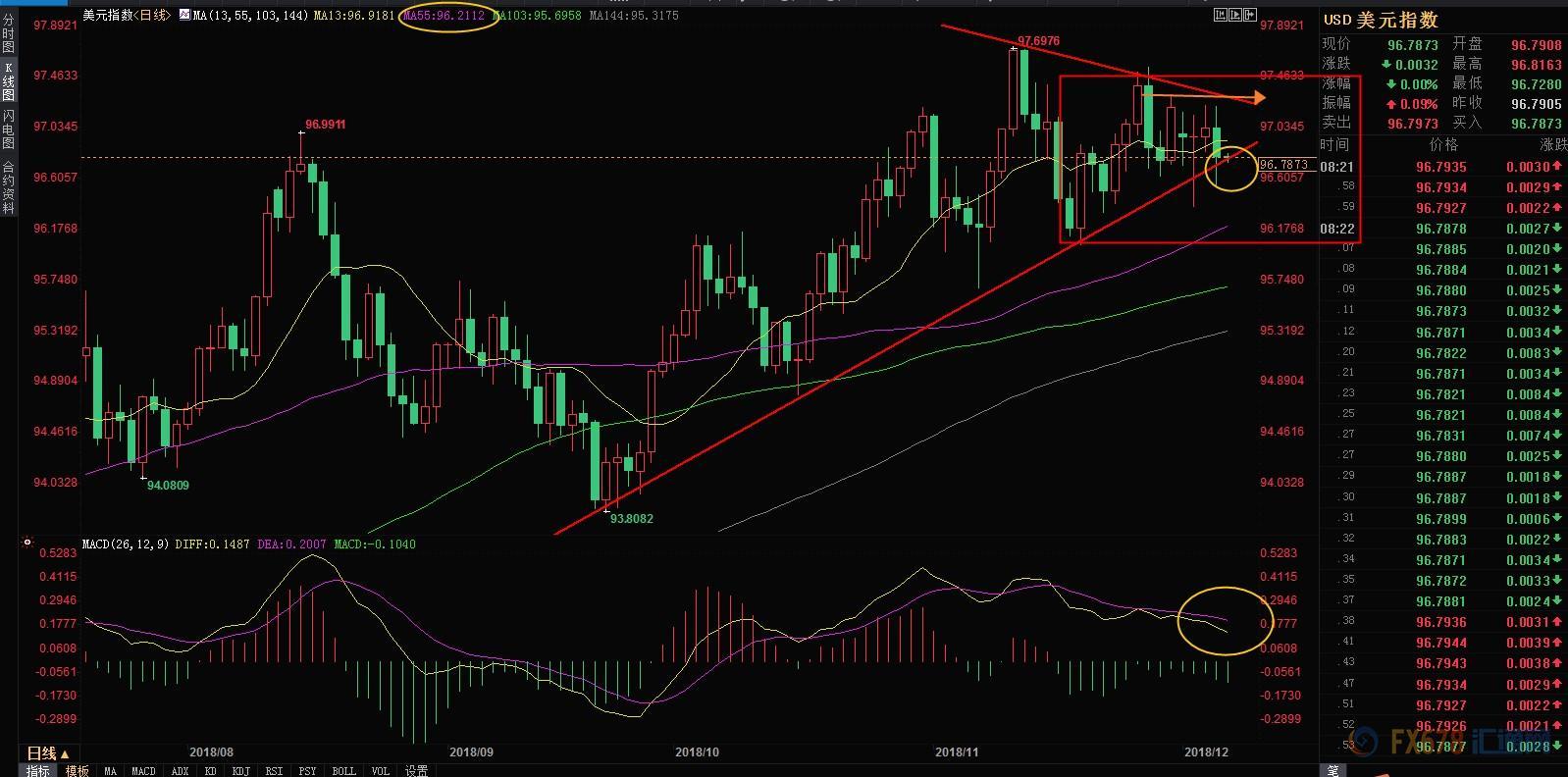The height and width of the screenshot is (777, 1568).
Task: Click the MACD(26,12,9) indicator label
Action: pyautogui.click(x=125, y=544)
